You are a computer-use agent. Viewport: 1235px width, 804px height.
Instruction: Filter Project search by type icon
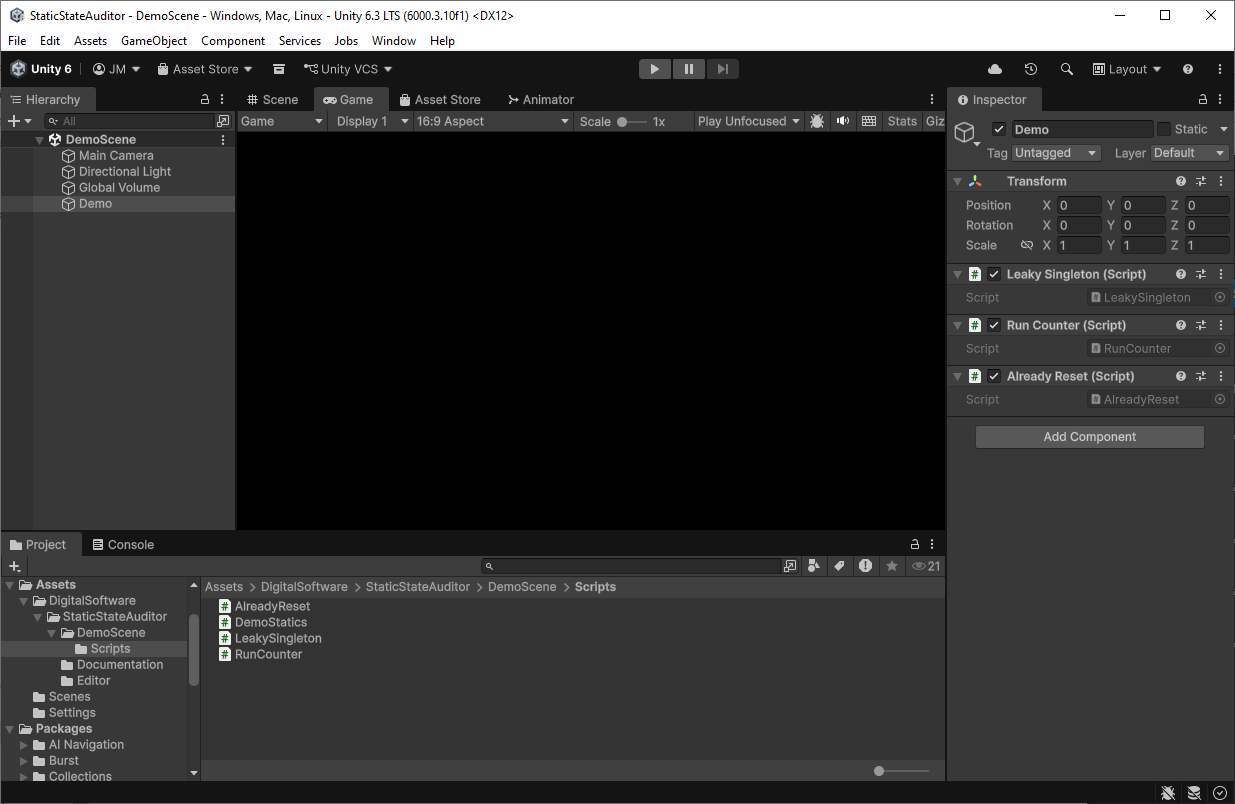pyautogui.click(x=814, y=566)
